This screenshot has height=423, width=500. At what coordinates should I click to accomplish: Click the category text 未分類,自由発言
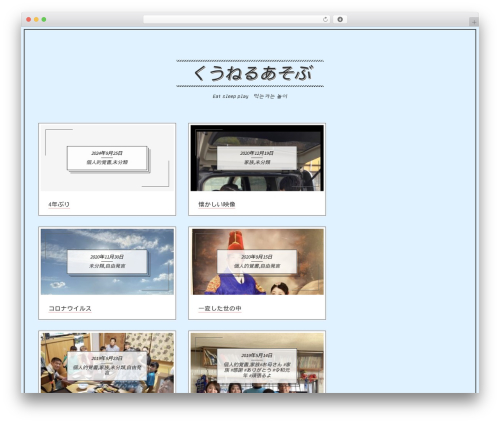107,266
